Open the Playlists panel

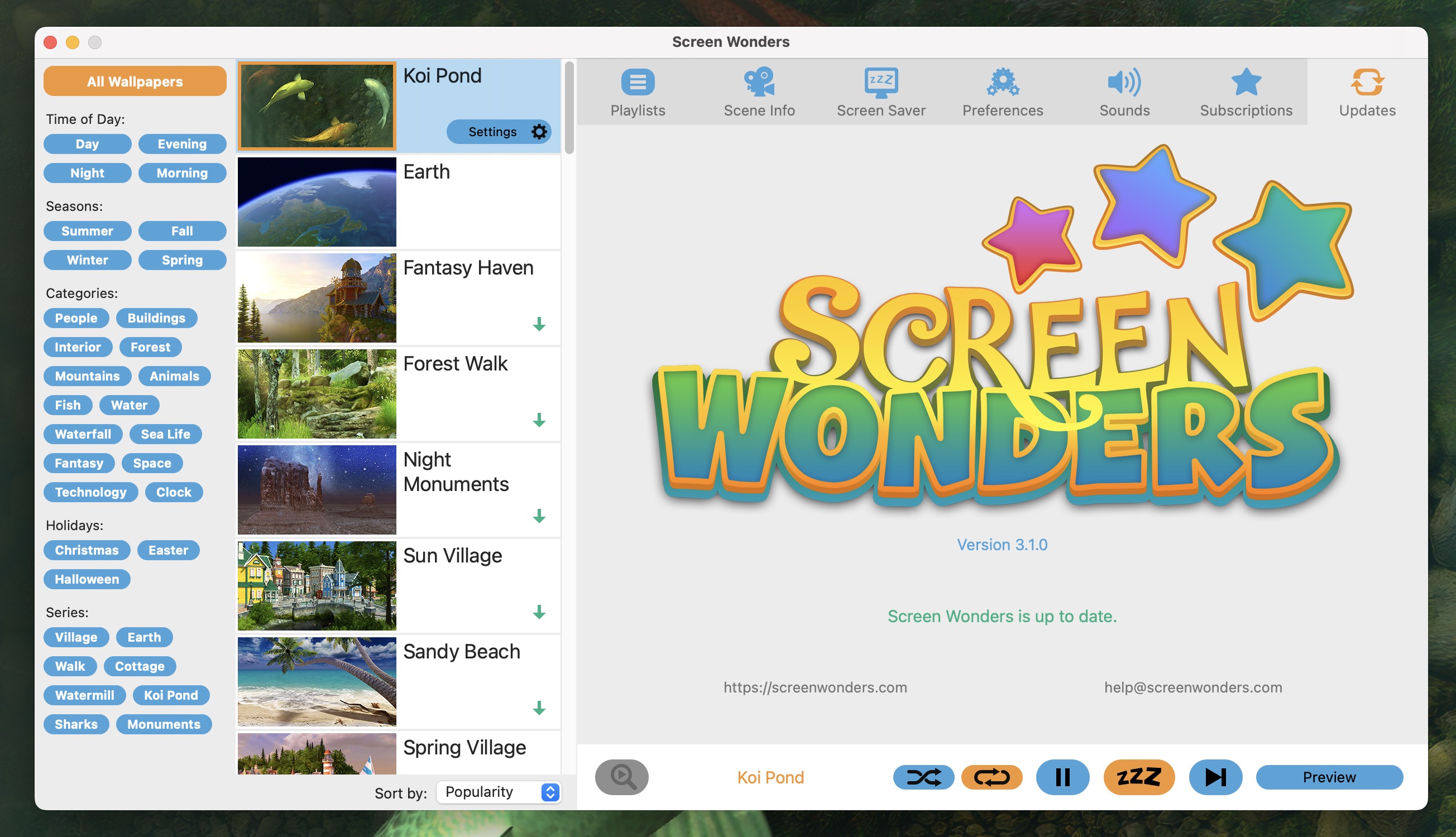click(x=638, y=91)
